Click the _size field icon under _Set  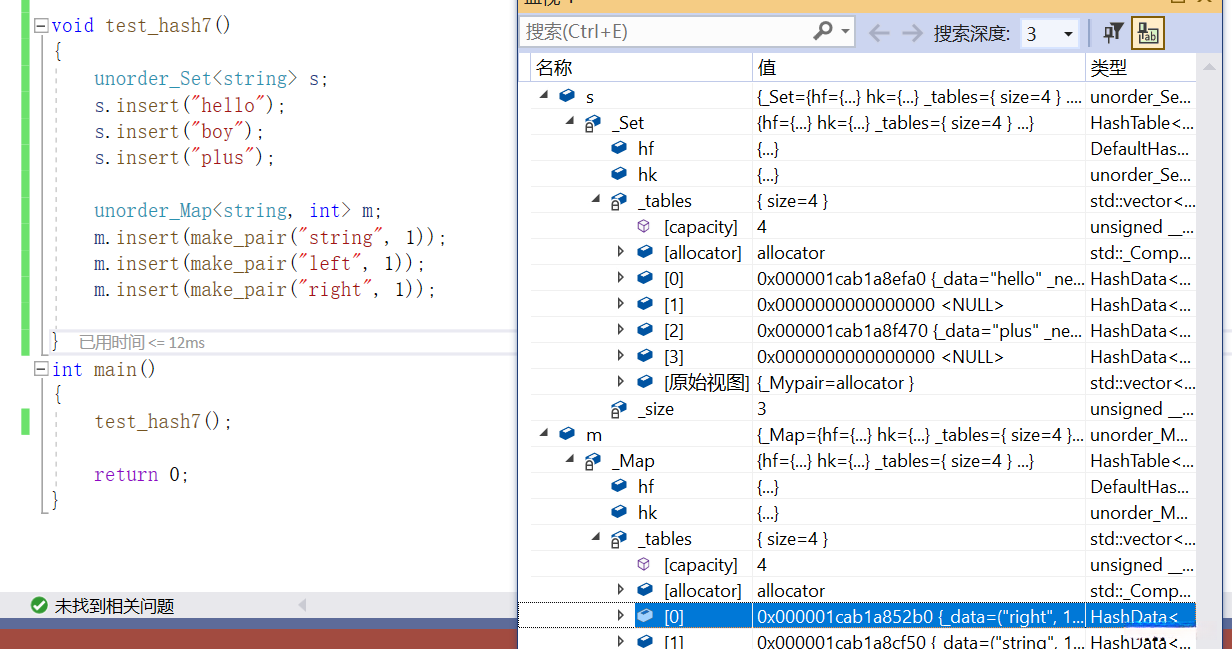(x=619, y=409)
